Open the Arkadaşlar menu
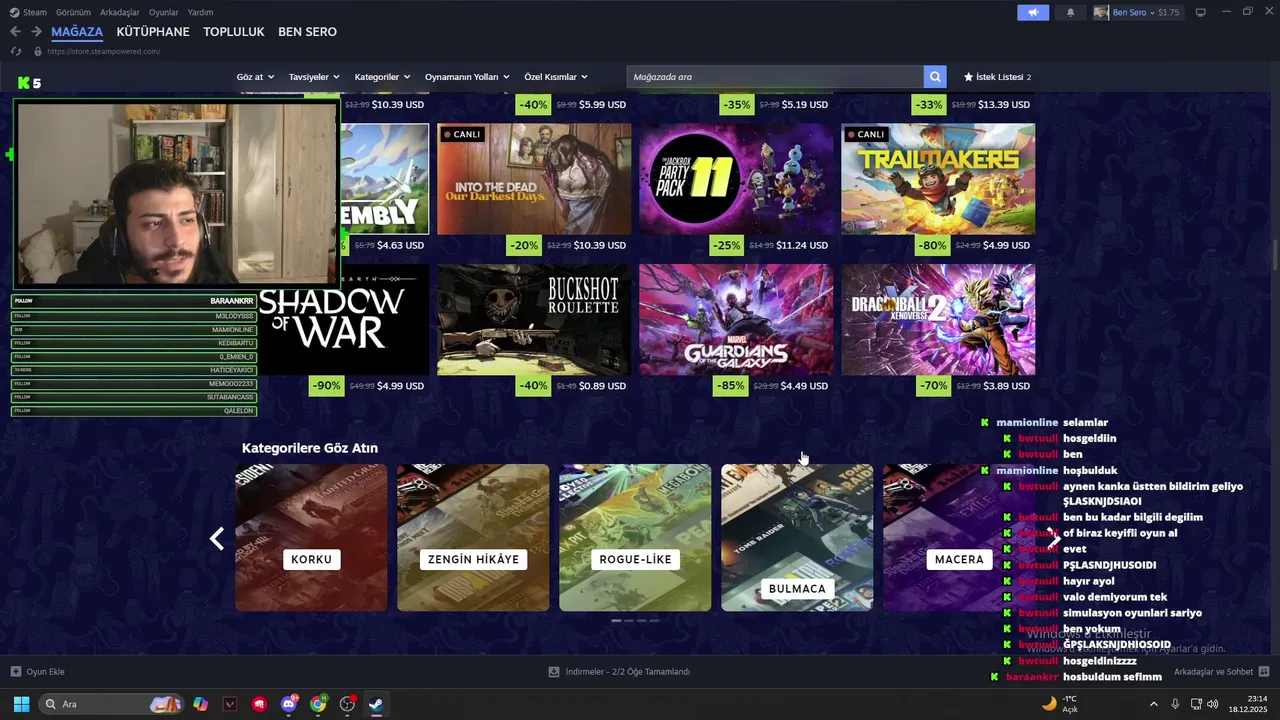 (120, 12)
